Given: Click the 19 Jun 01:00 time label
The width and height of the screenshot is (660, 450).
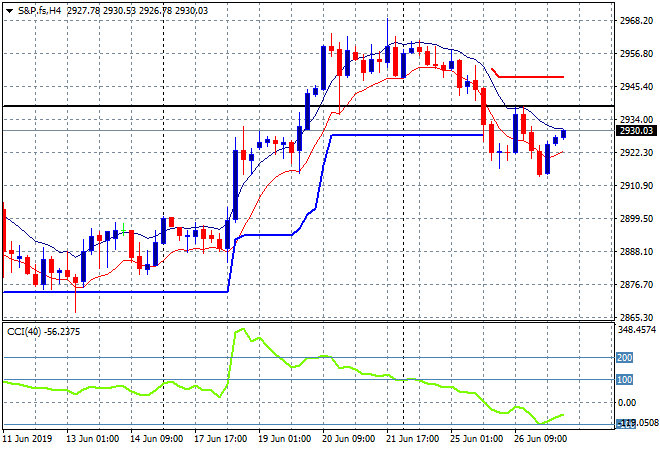Looking at the screenshot, I should tap(285, 439).
